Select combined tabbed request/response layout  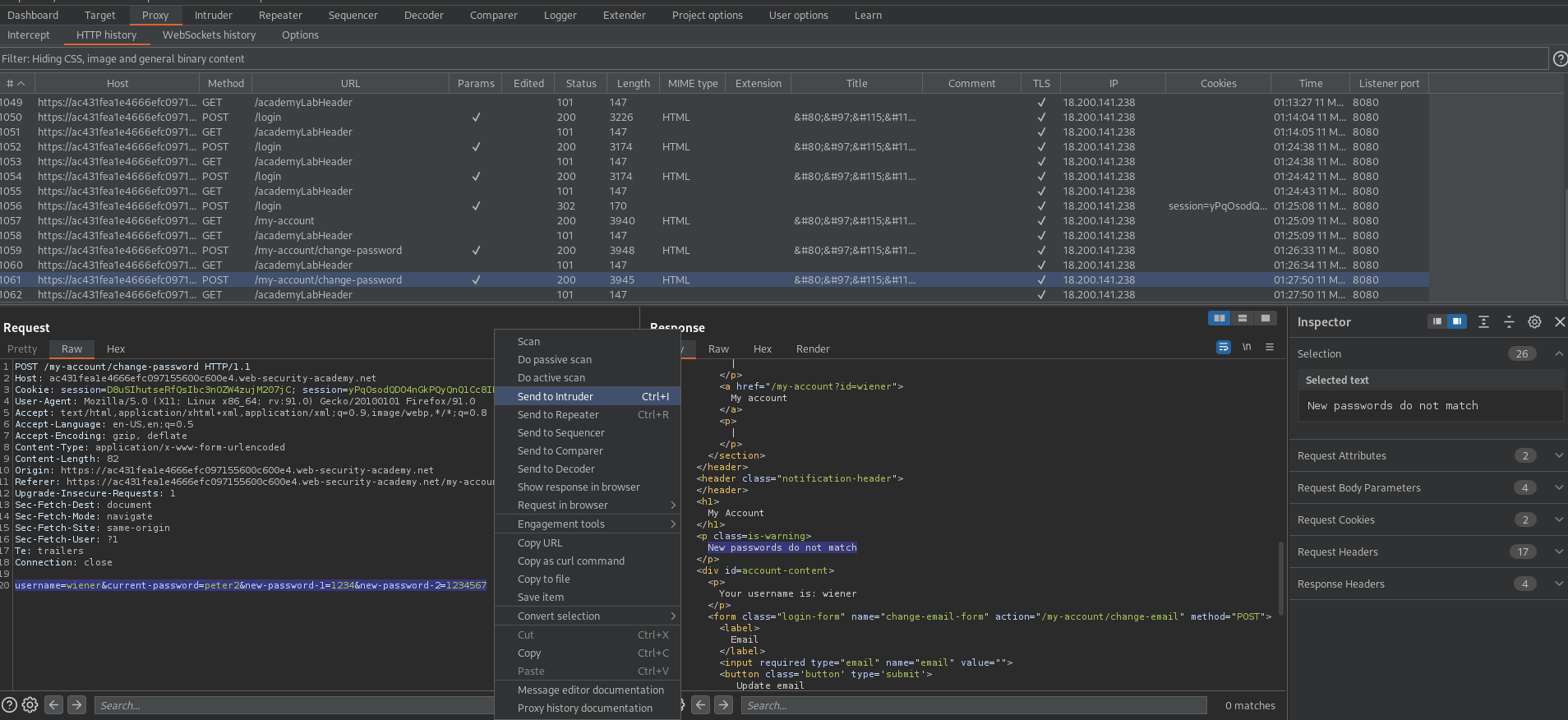pos(1266,319)
